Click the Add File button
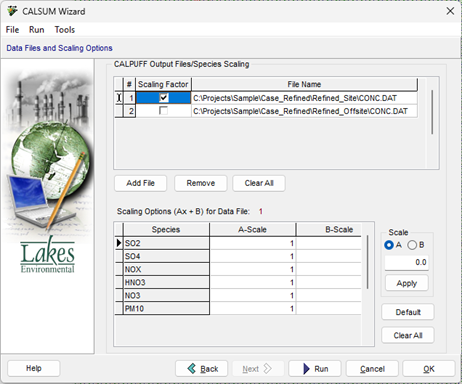Viewport: 462px width, 384px height. pos(140,183)
